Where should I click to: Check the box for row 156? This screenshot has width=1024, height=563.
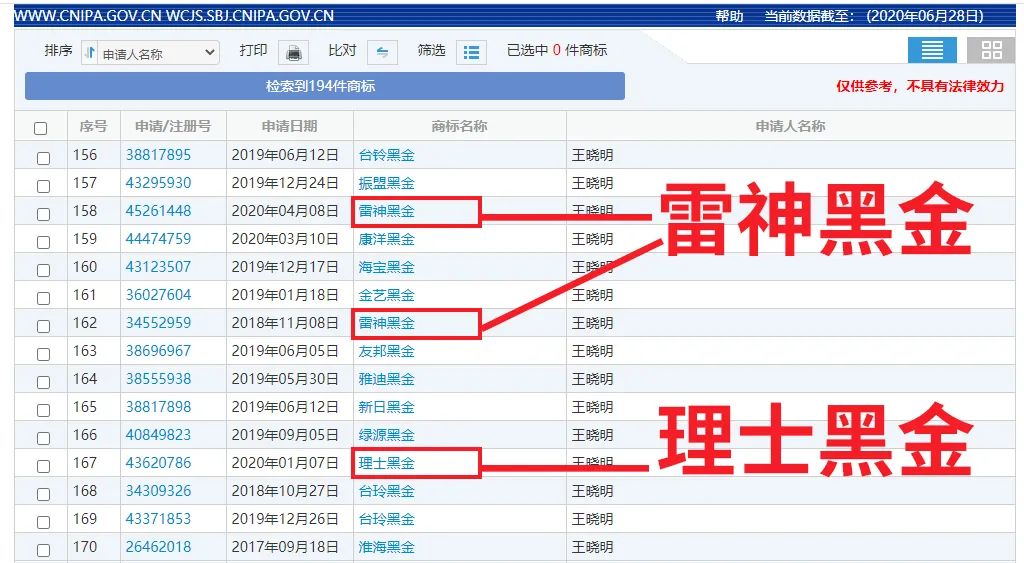point(43,158)
